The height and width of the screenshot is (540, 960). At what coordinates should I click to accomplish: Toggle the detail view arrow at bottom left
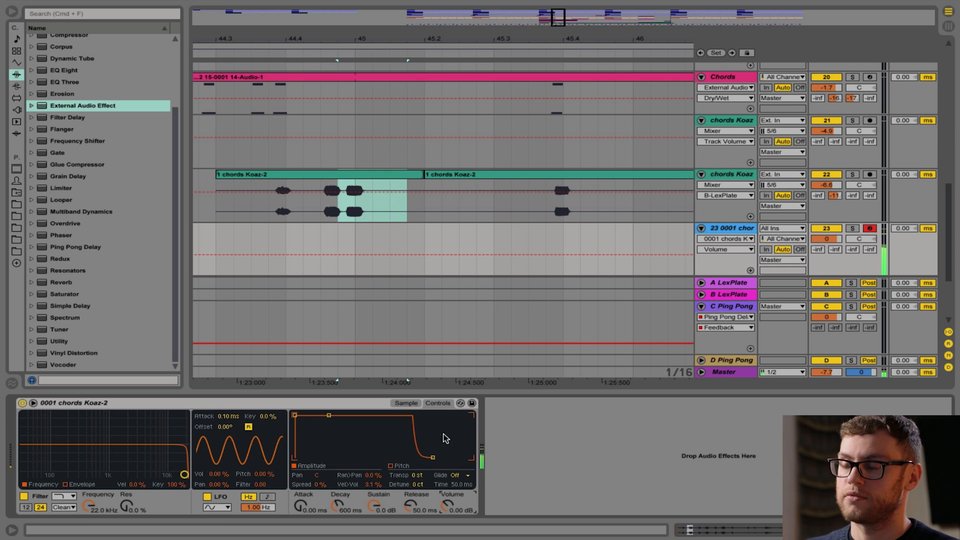click(x=12, y=530)
